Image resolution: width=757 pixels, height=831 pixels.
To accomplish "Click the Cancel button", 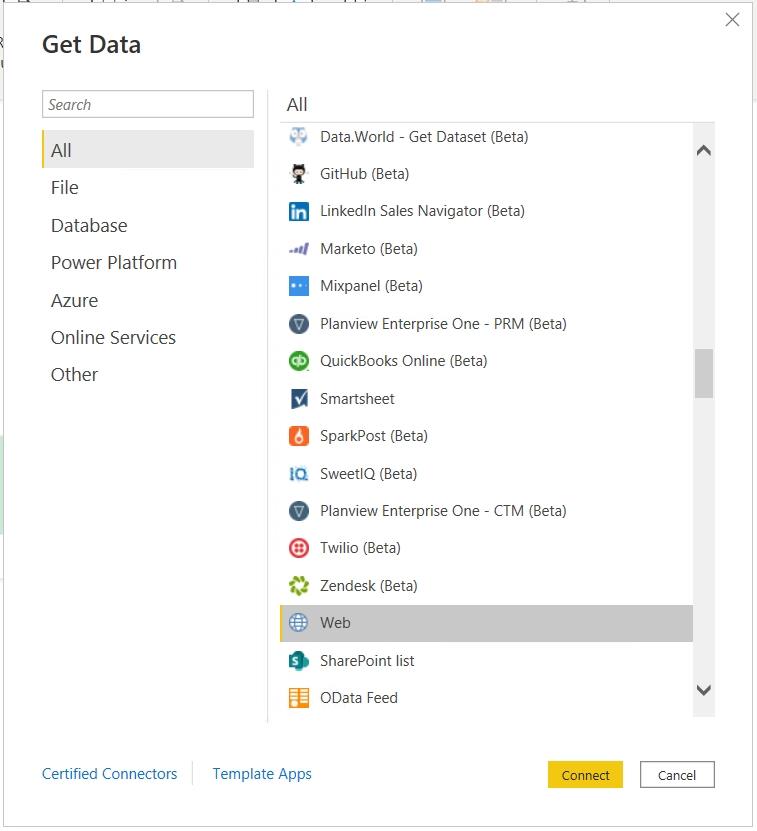I will point(677,775).
